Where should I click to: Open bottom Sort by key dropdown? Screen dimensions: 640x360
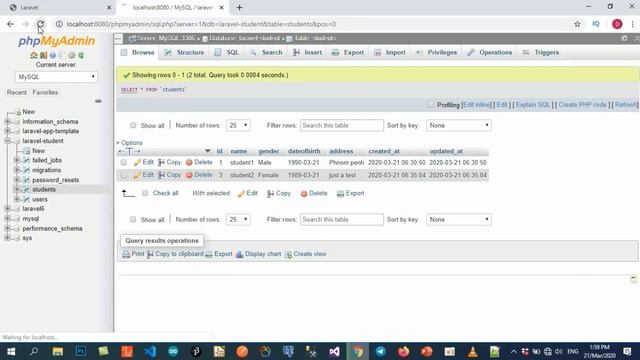pyautogui.click(x=459, y=220)
